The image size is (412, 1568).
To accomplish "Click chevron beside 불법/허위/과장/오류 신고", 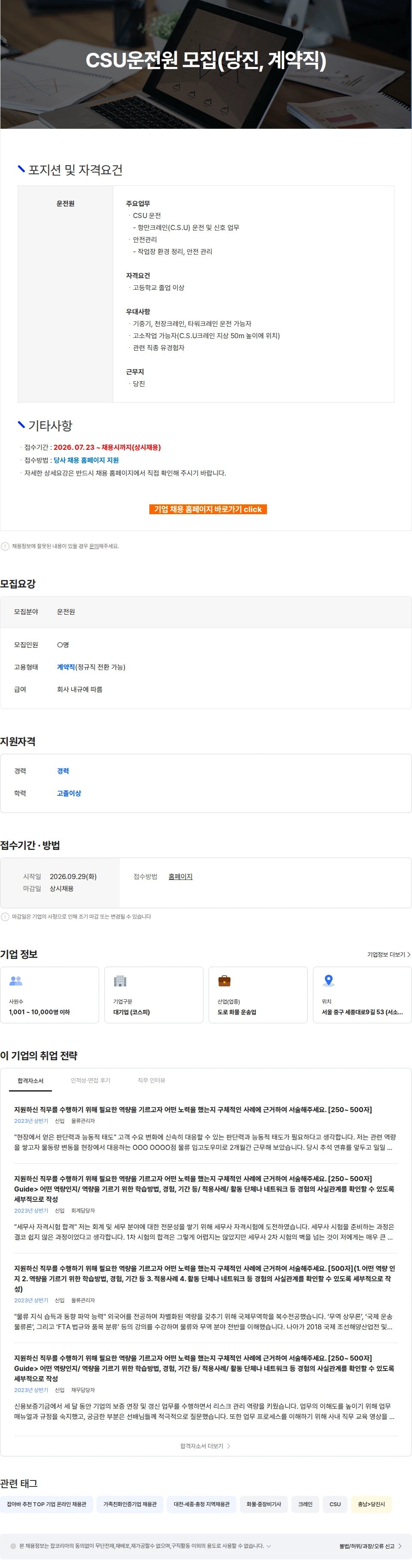I will coord(400,1546).
